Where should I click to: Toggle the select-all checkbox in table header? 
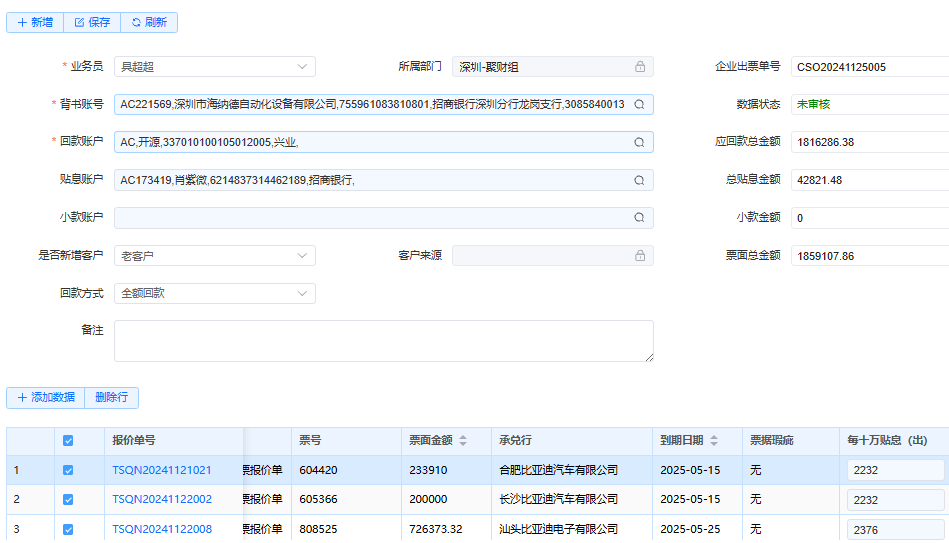tap(68, 441)
